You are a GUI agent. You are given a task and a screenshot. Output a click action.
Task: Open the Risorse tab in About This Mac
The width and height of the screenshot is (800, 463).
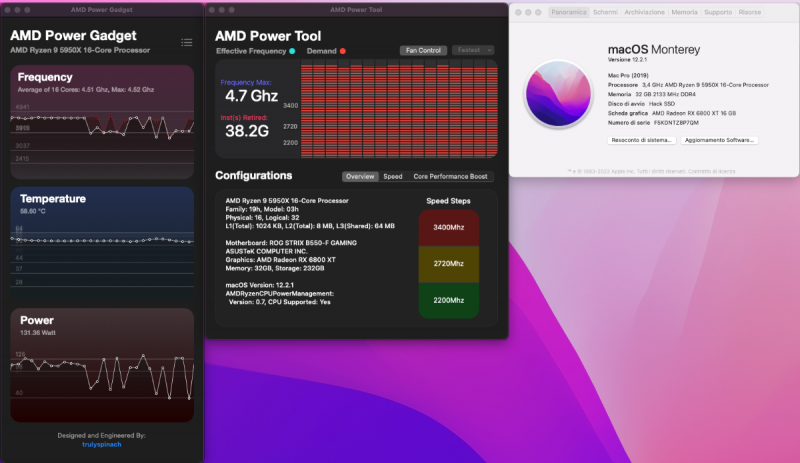tap(749, 12)
